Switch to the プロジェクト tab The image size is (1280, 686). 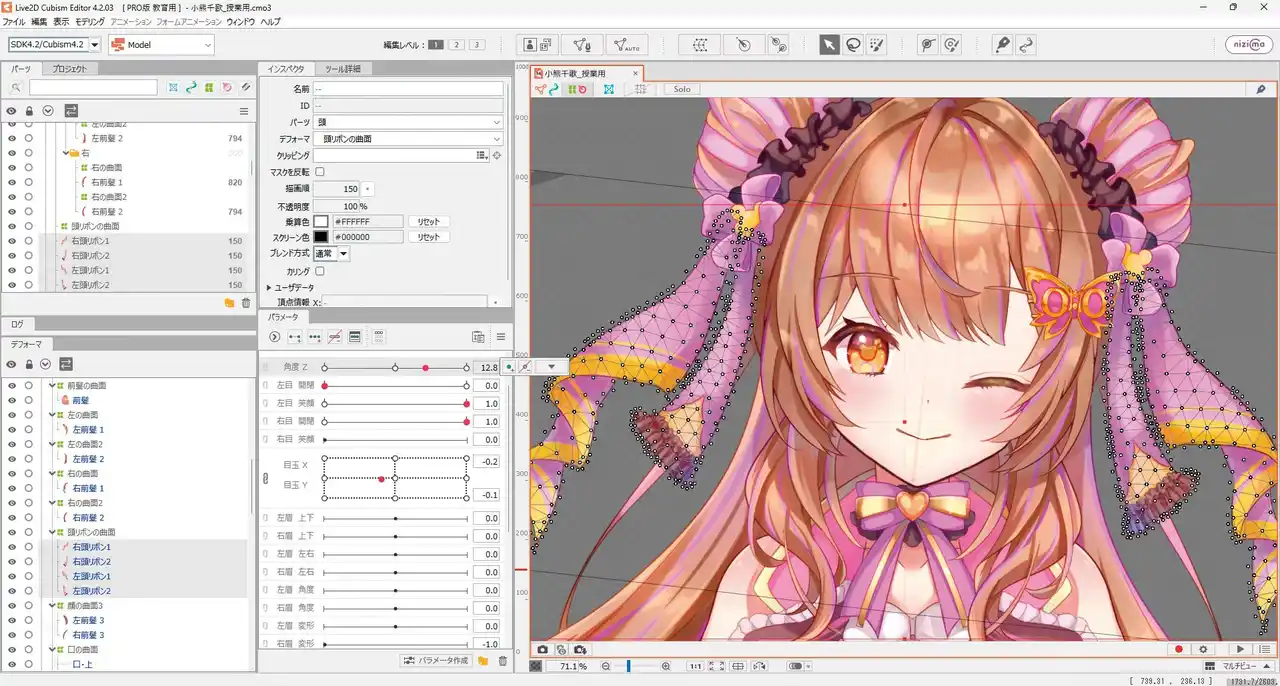click(69, 69)
